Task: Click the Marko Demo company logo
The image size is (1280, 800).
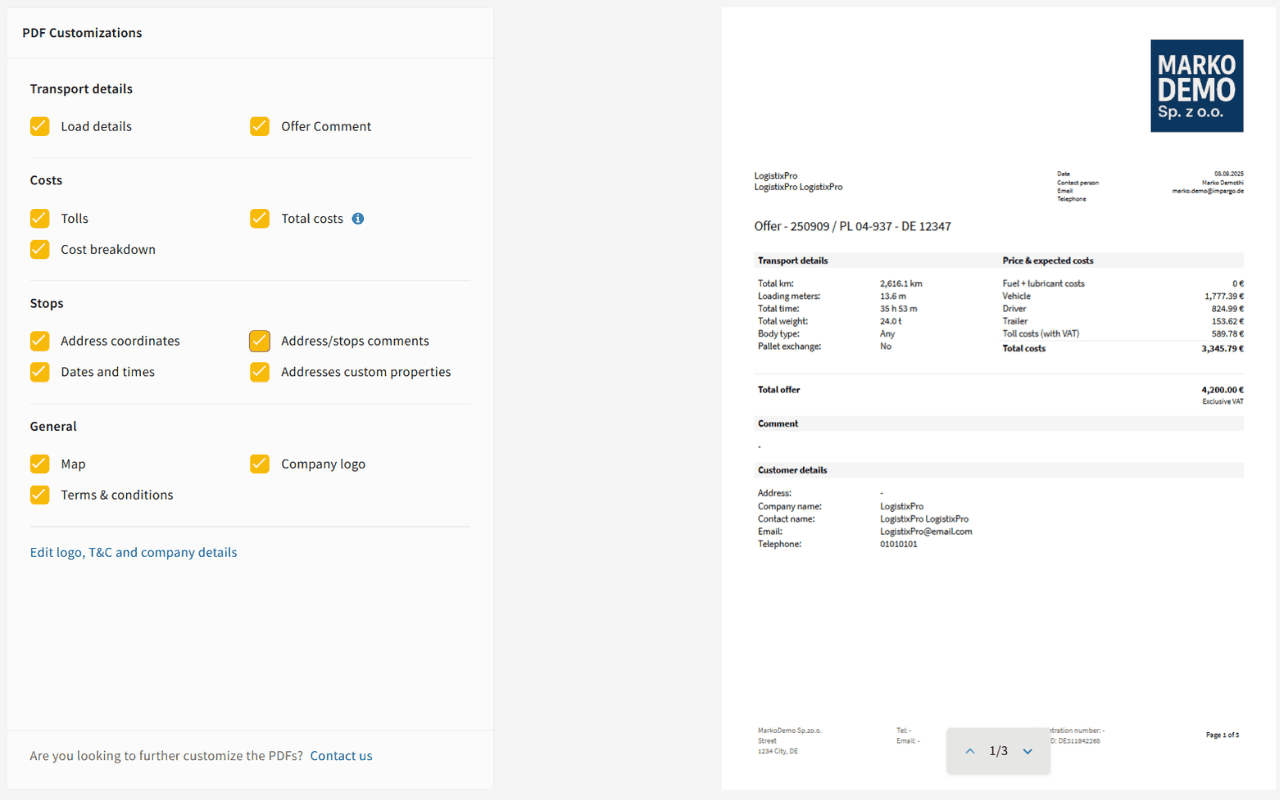Action: pos(1196,86)
